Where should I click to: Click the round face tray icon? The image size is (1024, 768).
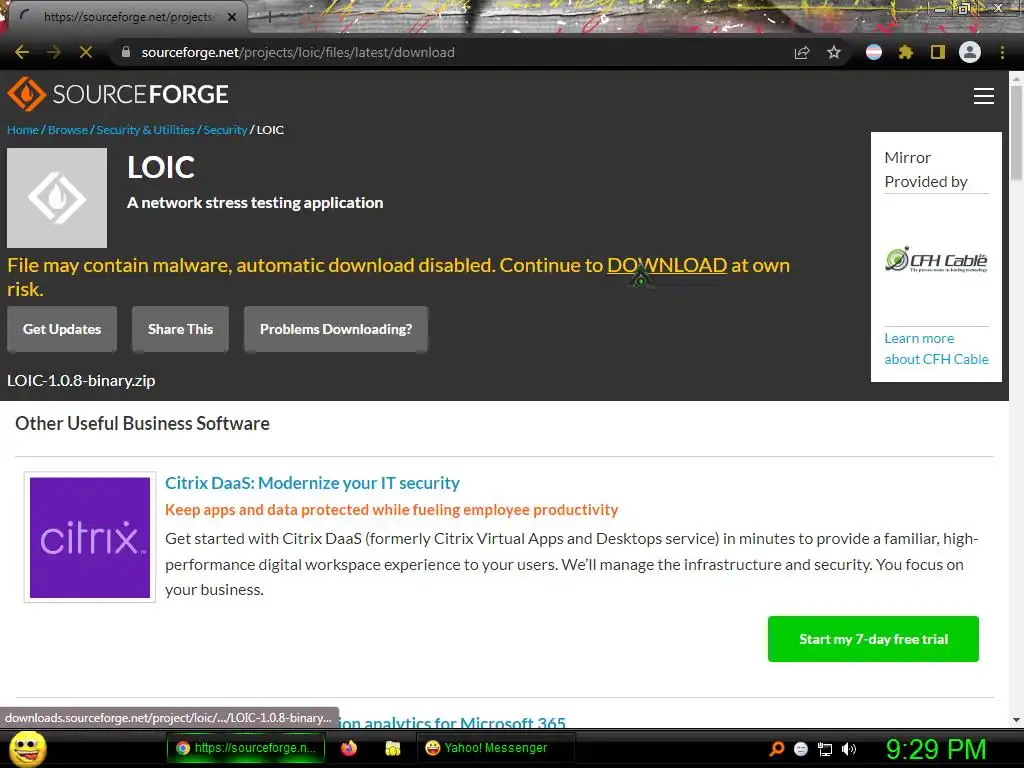[801, 749]
